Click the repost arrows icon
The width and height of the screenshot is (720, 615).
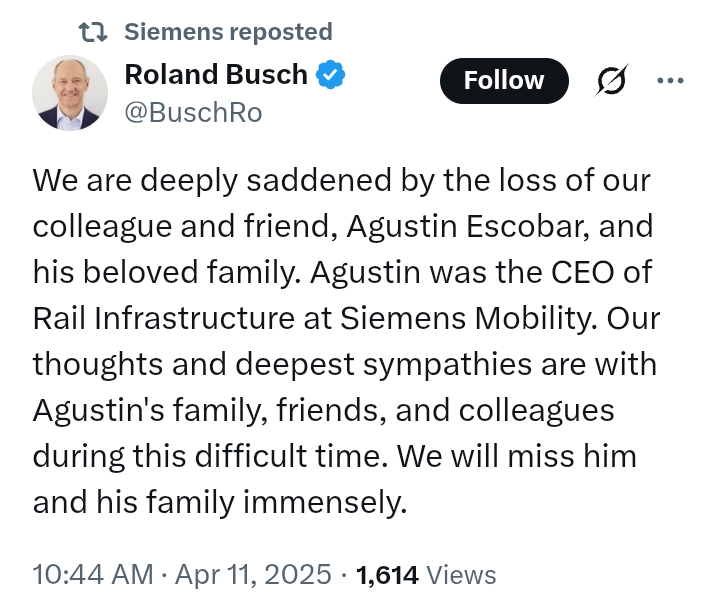[93, 33]
